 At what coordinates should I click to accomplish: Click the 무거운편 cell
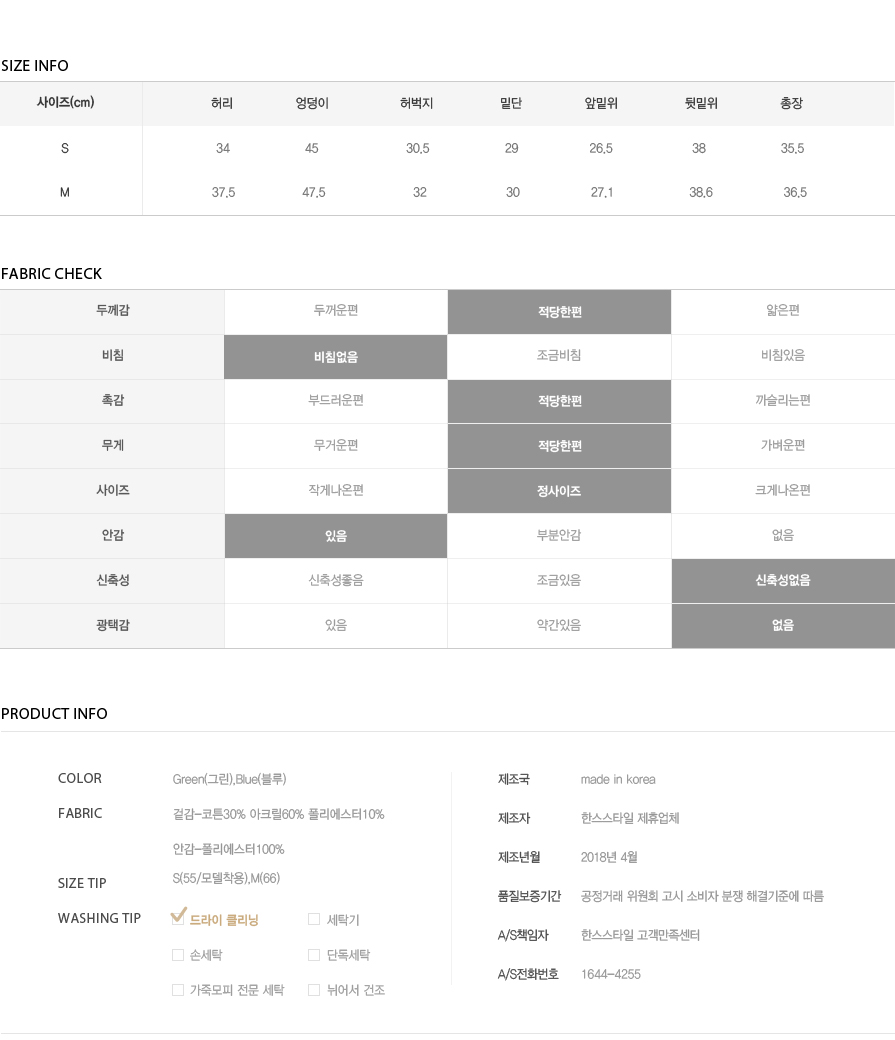[x=336, y=445]
